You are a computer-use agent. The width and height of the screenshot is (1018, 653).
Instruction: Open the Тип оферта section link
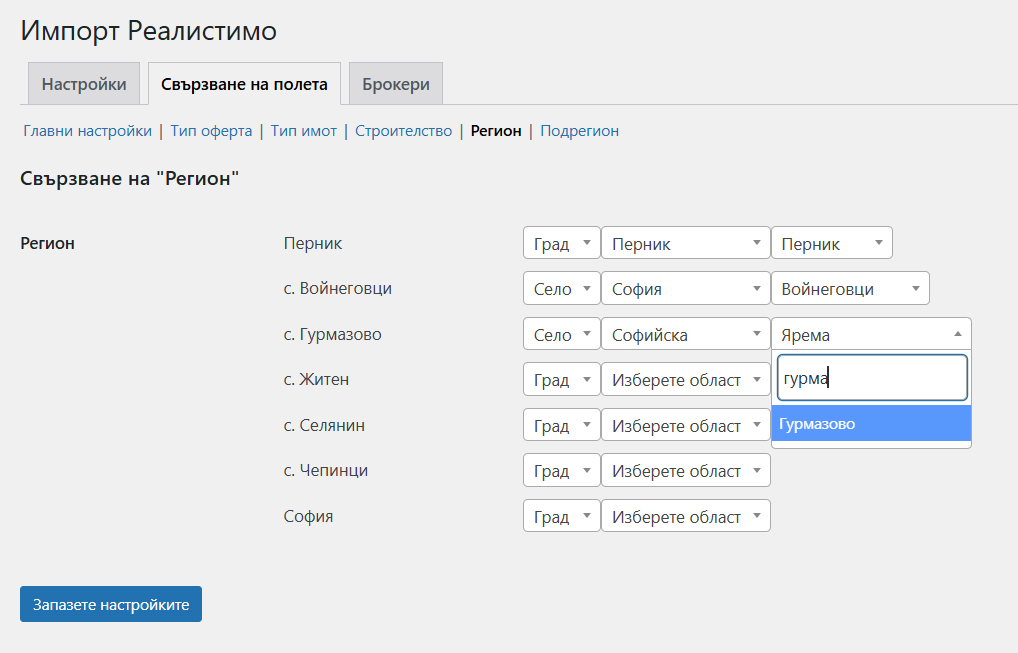tap(211, 131)
